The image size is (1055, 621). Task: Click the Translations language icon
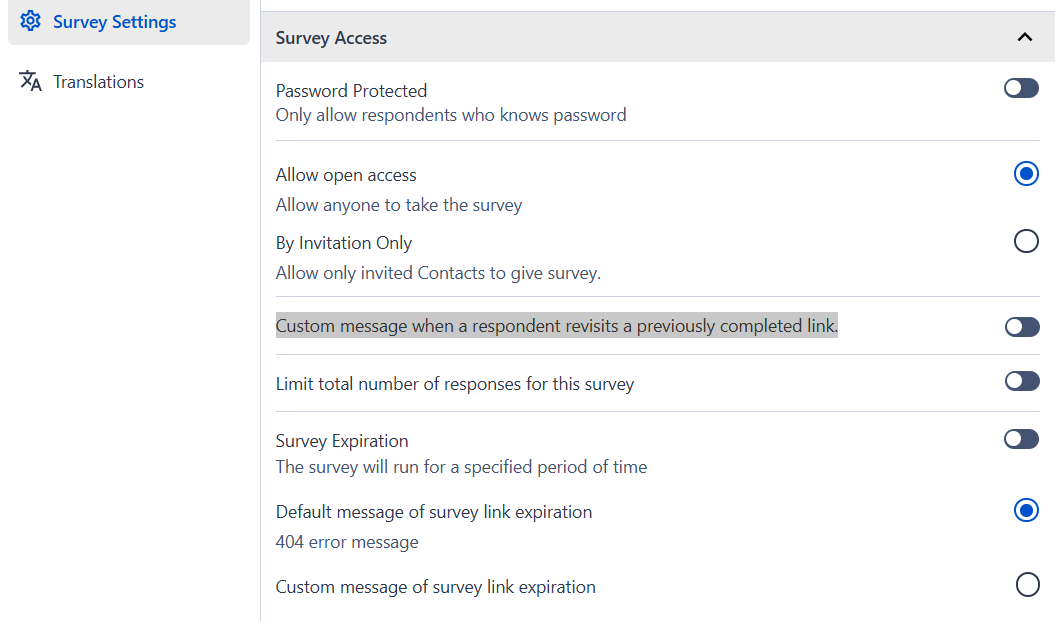pyautogui.click(x=31, y=81)
